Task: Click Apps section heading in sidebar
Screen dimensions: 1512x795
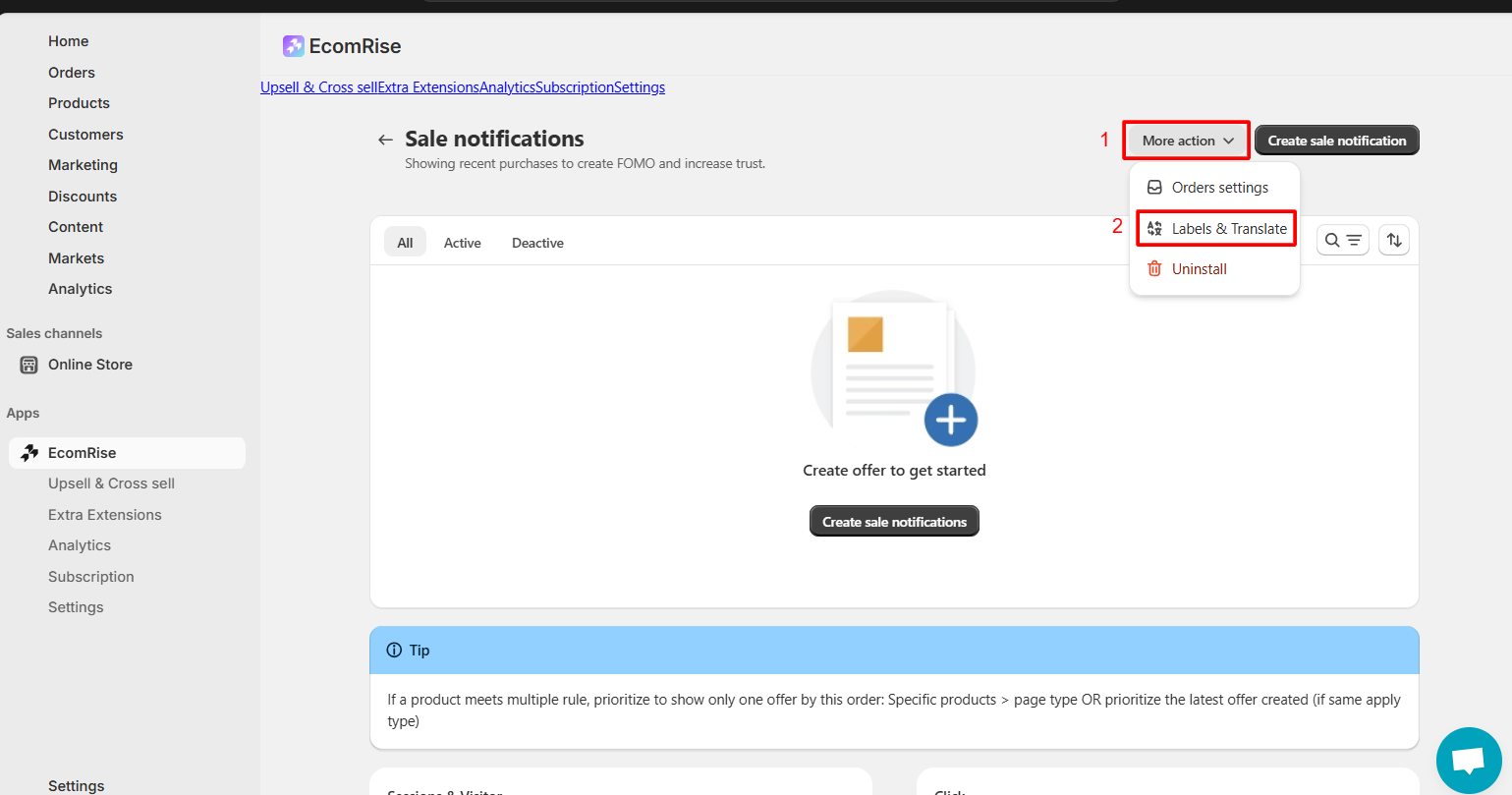Action: pyautogui.click(x=23, y=414)
